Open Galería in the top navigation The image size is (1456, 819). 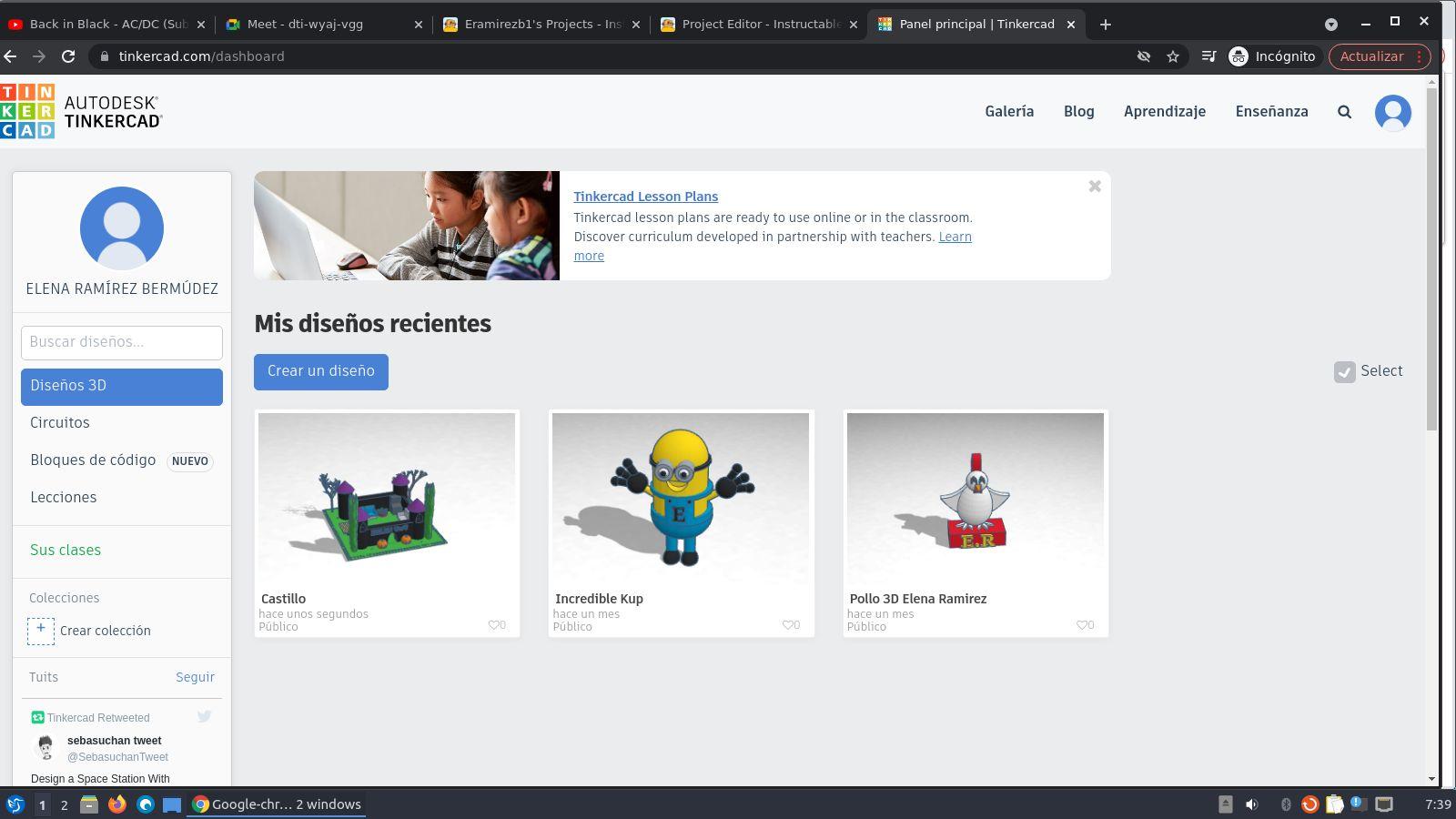point(1009,112)
